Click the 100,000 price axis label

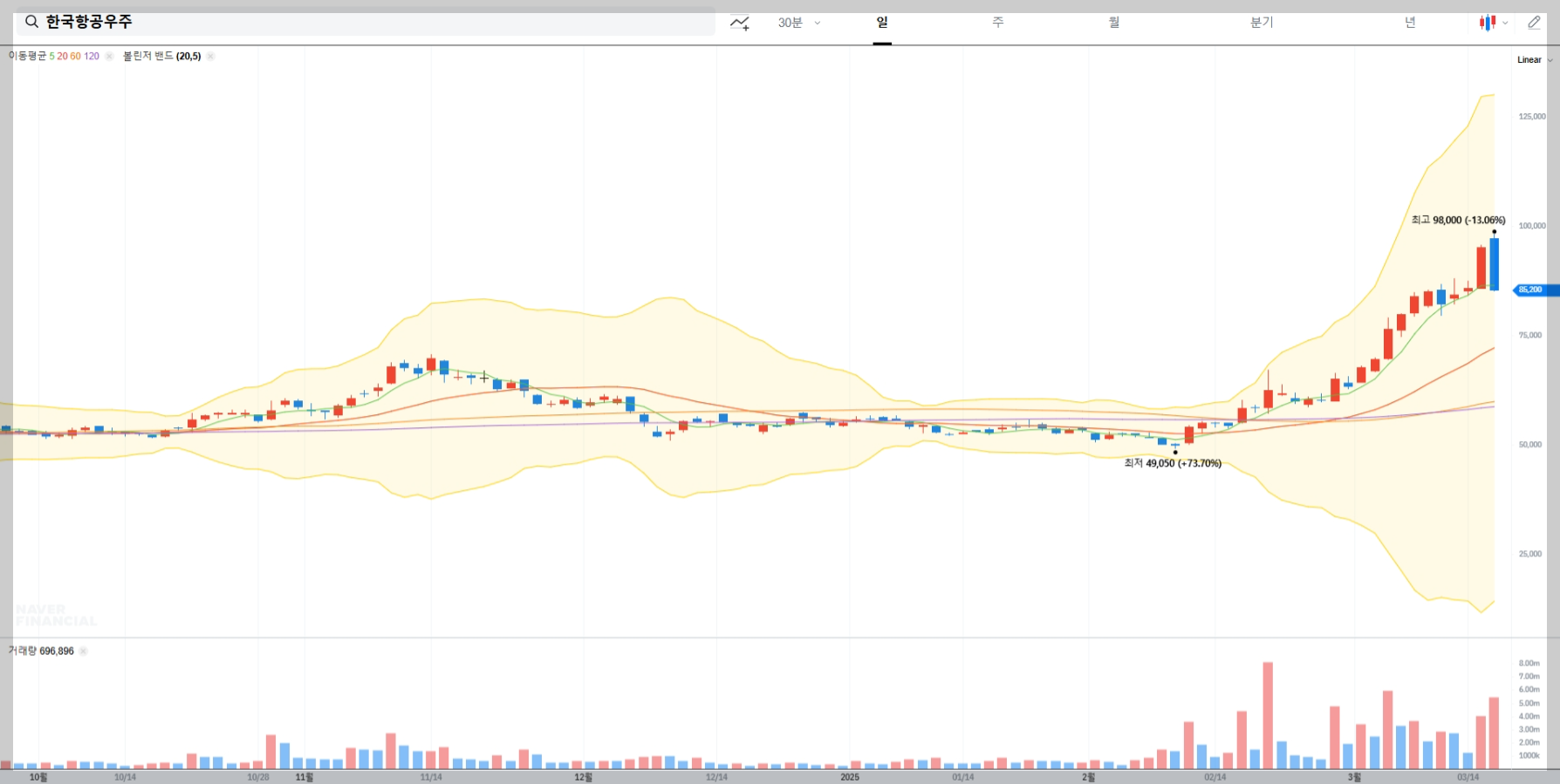click(1532, 226)
